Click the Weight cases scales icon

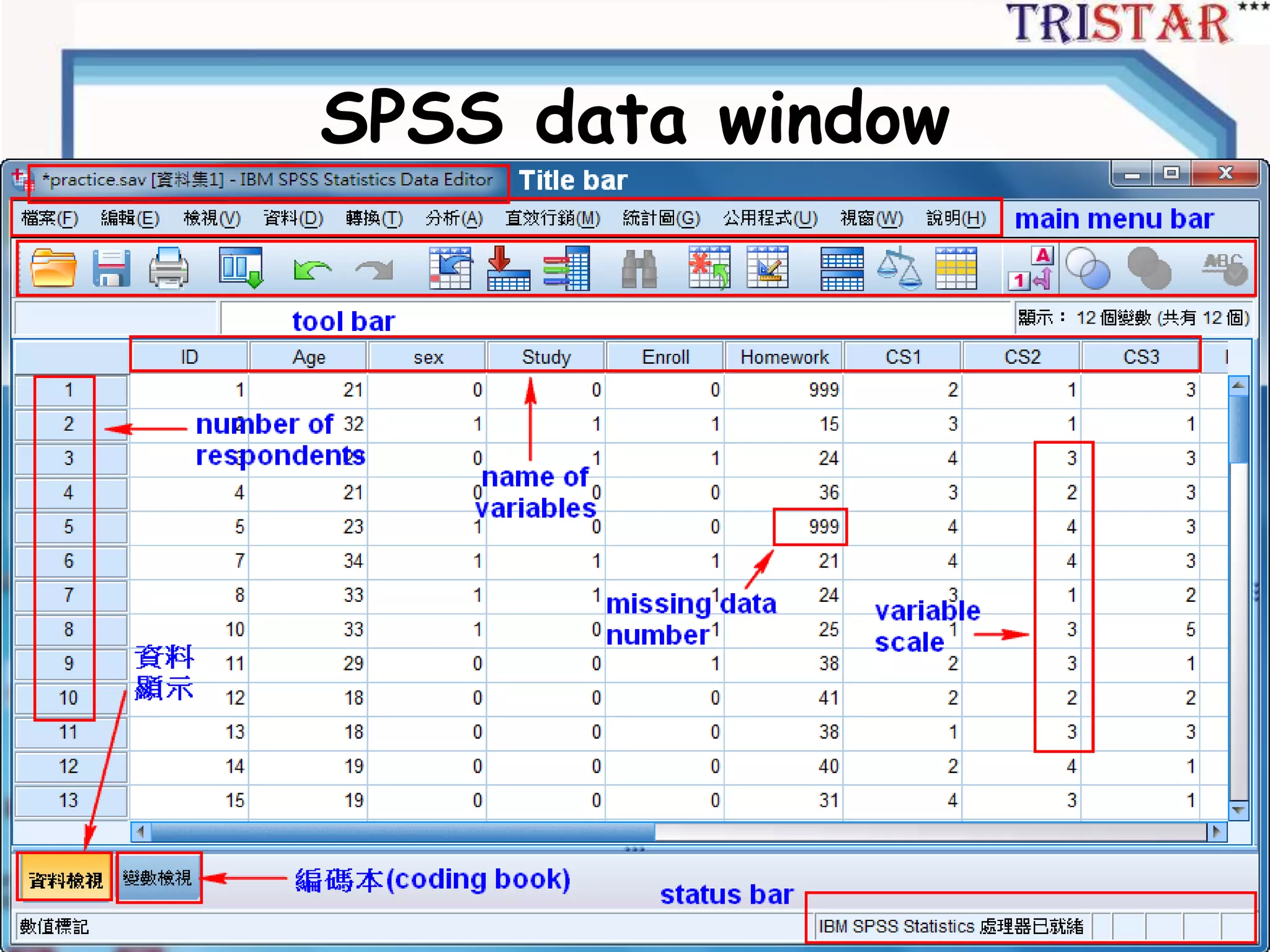click(899, 269)
